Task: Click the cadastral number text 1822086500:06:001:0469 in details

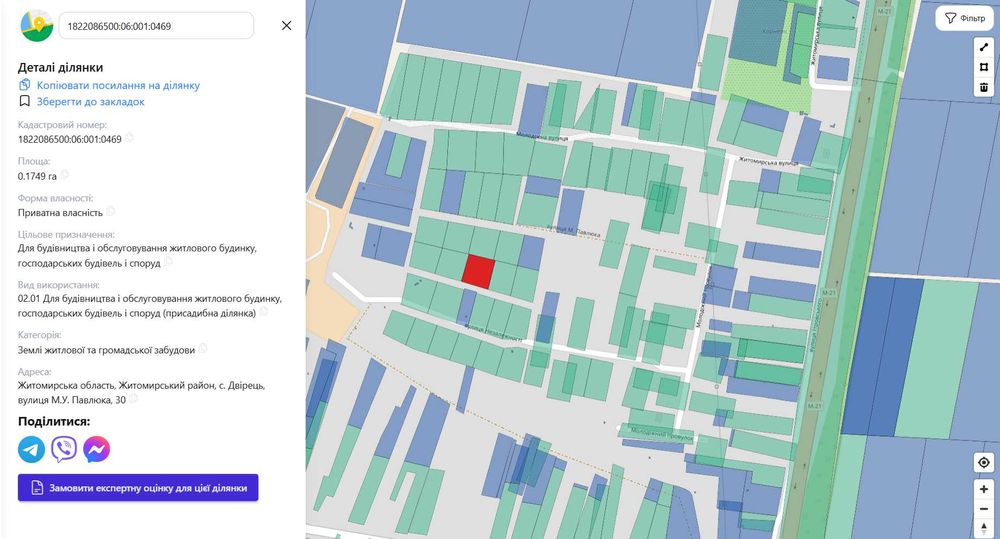Action: 70,139
